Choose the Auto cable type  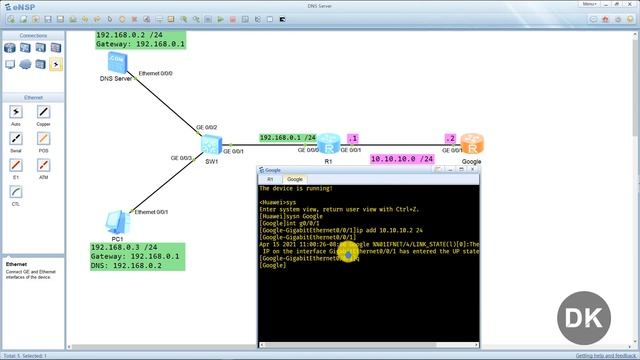16,112
